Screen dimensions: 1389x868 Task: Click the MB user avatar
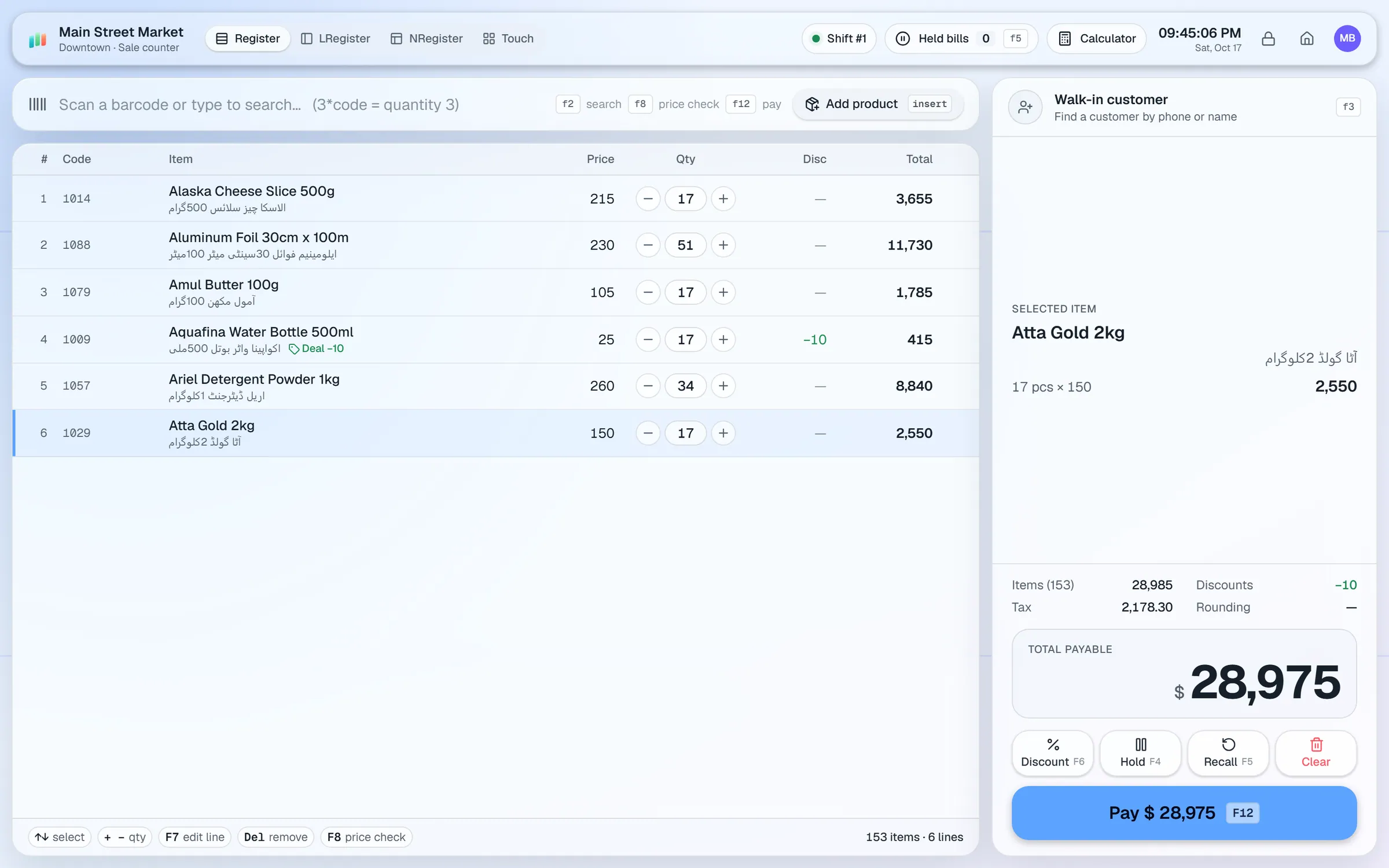pyautogui.click(x=1347, y=39)
